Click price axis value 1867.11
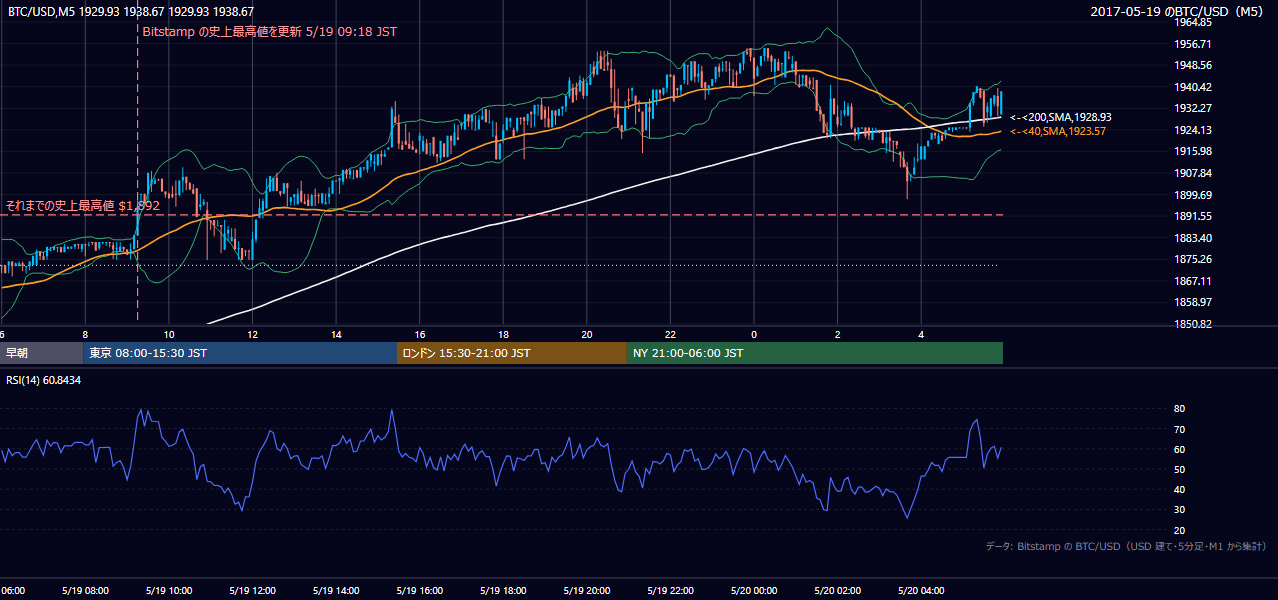This screenshot has width=1278, height=600. (1195, 281)
